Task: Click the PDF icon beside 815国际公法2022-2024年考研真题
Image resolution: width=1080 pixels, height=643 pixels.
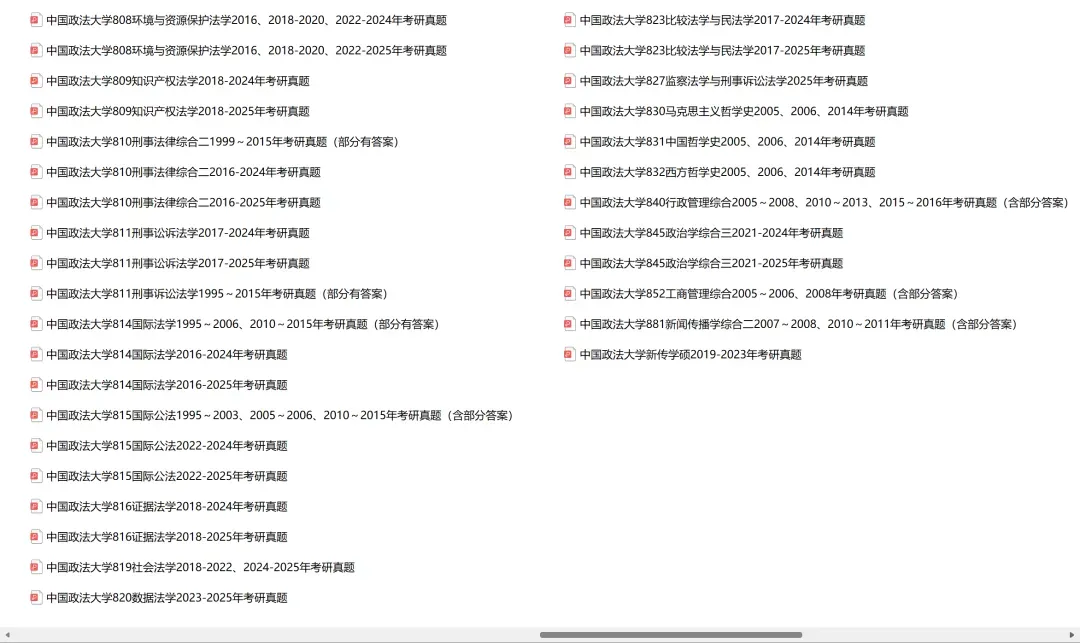Action: tap(35, 445)
